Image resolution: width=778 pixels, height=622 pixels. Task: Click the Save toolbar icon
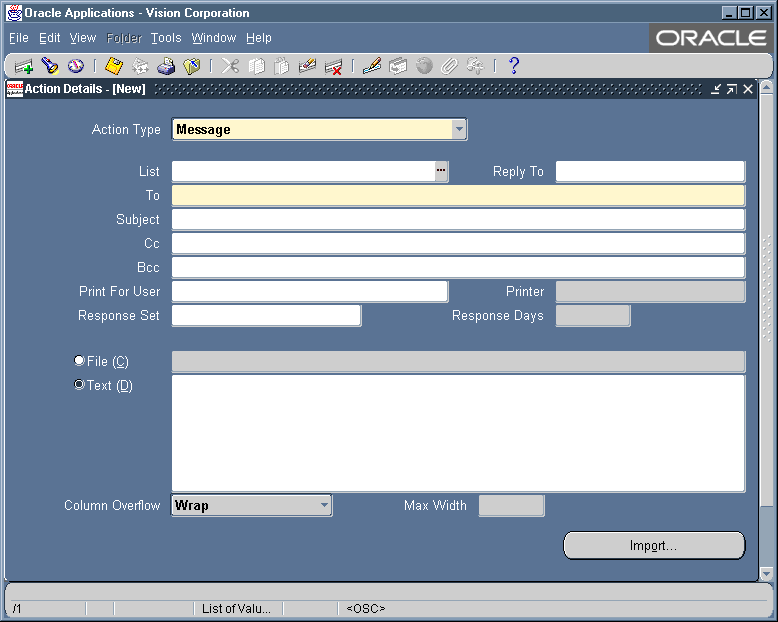click(114, 66)
